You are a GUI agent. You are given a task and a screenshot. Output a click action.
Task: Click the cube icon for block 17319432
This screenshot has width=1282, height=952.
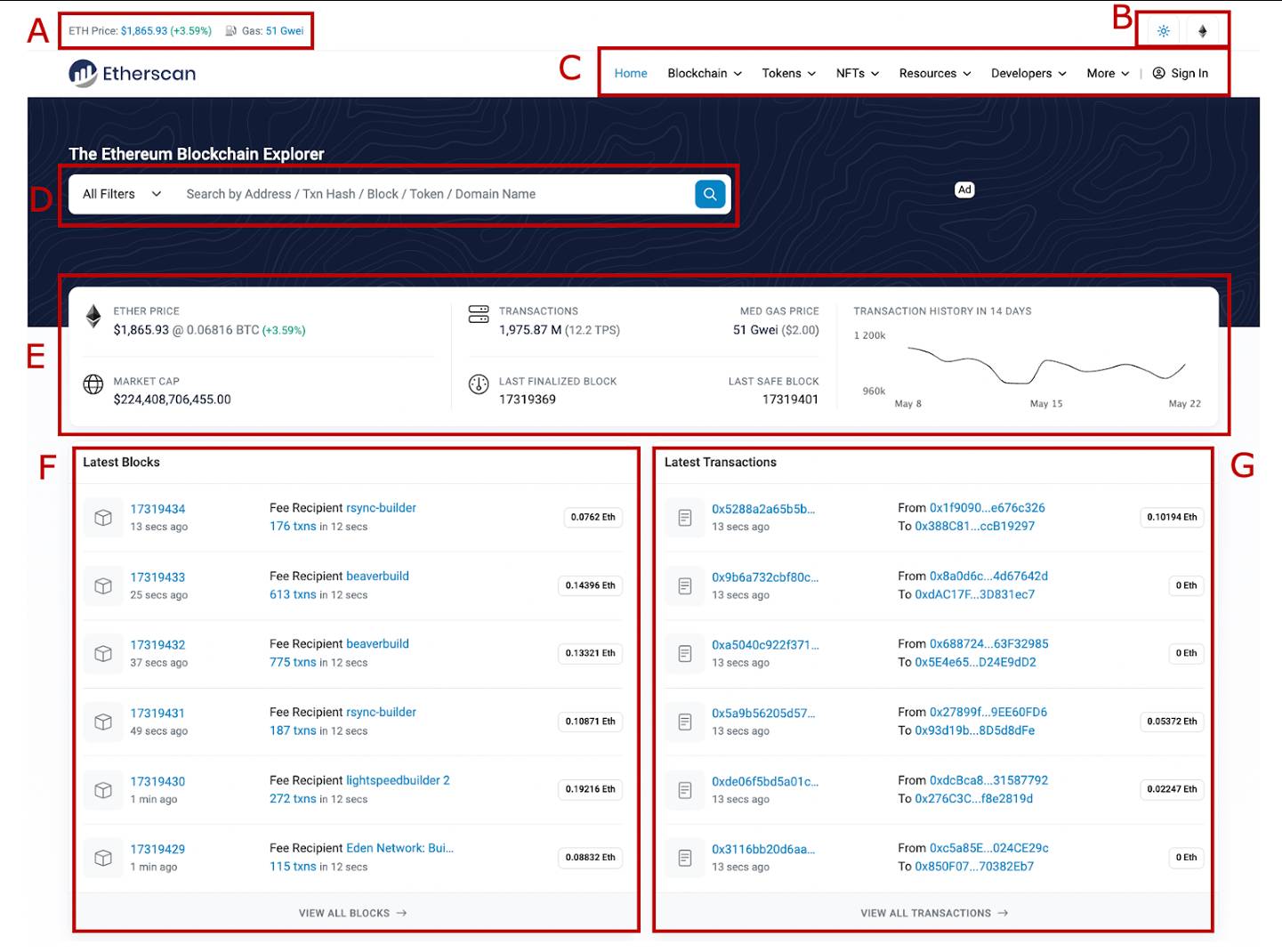pyautogui.click(x=103, y=653)
